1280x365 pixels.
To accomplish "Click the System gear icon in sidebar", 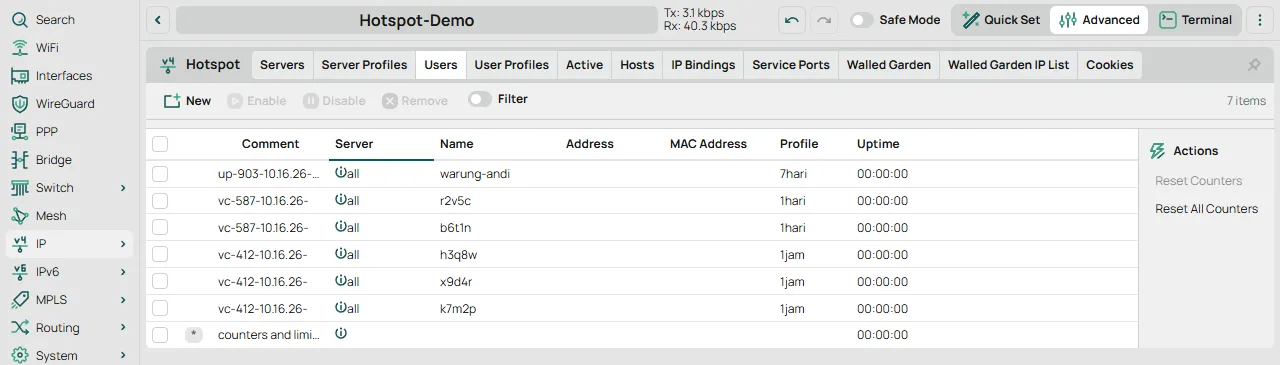I will click(20, 355).
